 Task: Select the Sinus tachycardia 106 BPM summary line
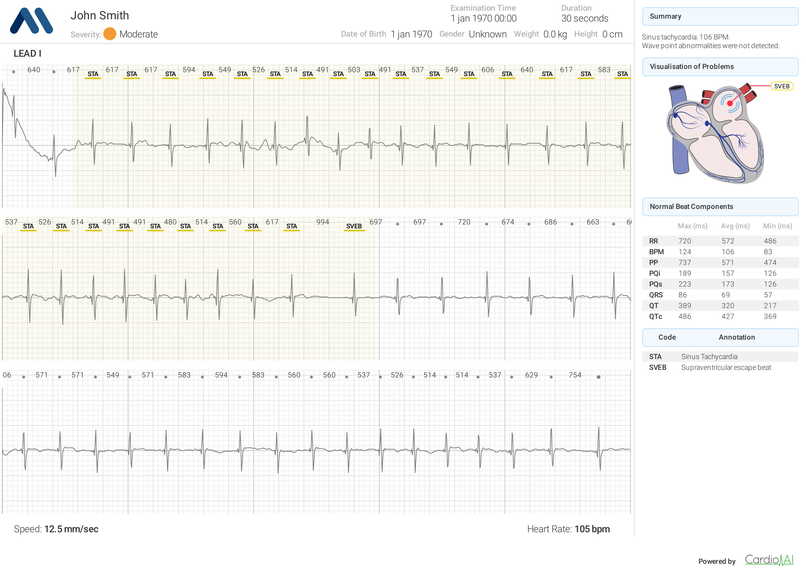pos(685,37)
